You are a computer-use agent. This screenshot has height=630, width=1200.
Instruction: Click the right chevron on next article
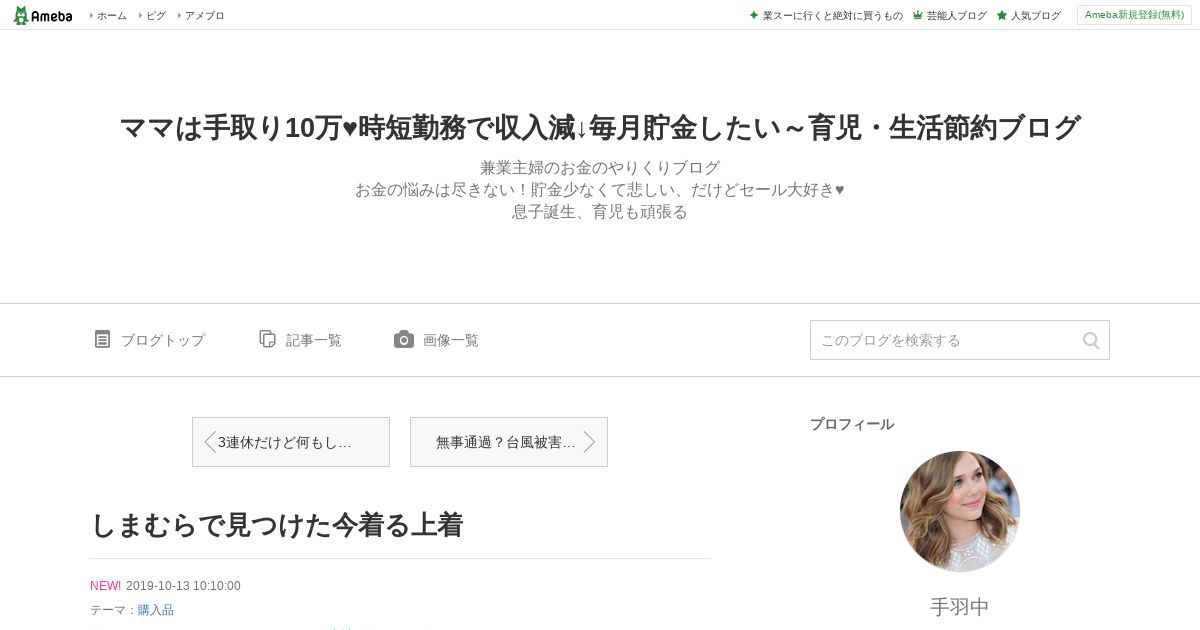(590, 442)
